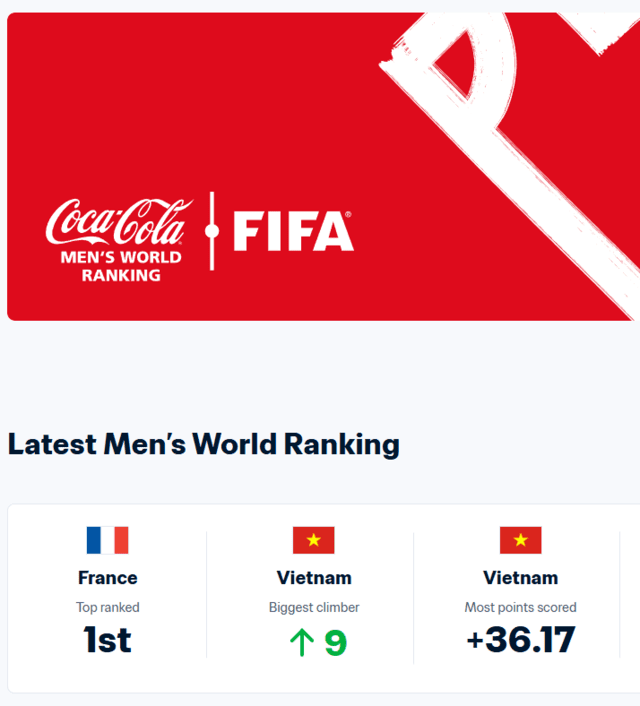This screenshot has height=706, width=640.
Task: Click the Vietnam flag above Most points scored
Action: 520,540
